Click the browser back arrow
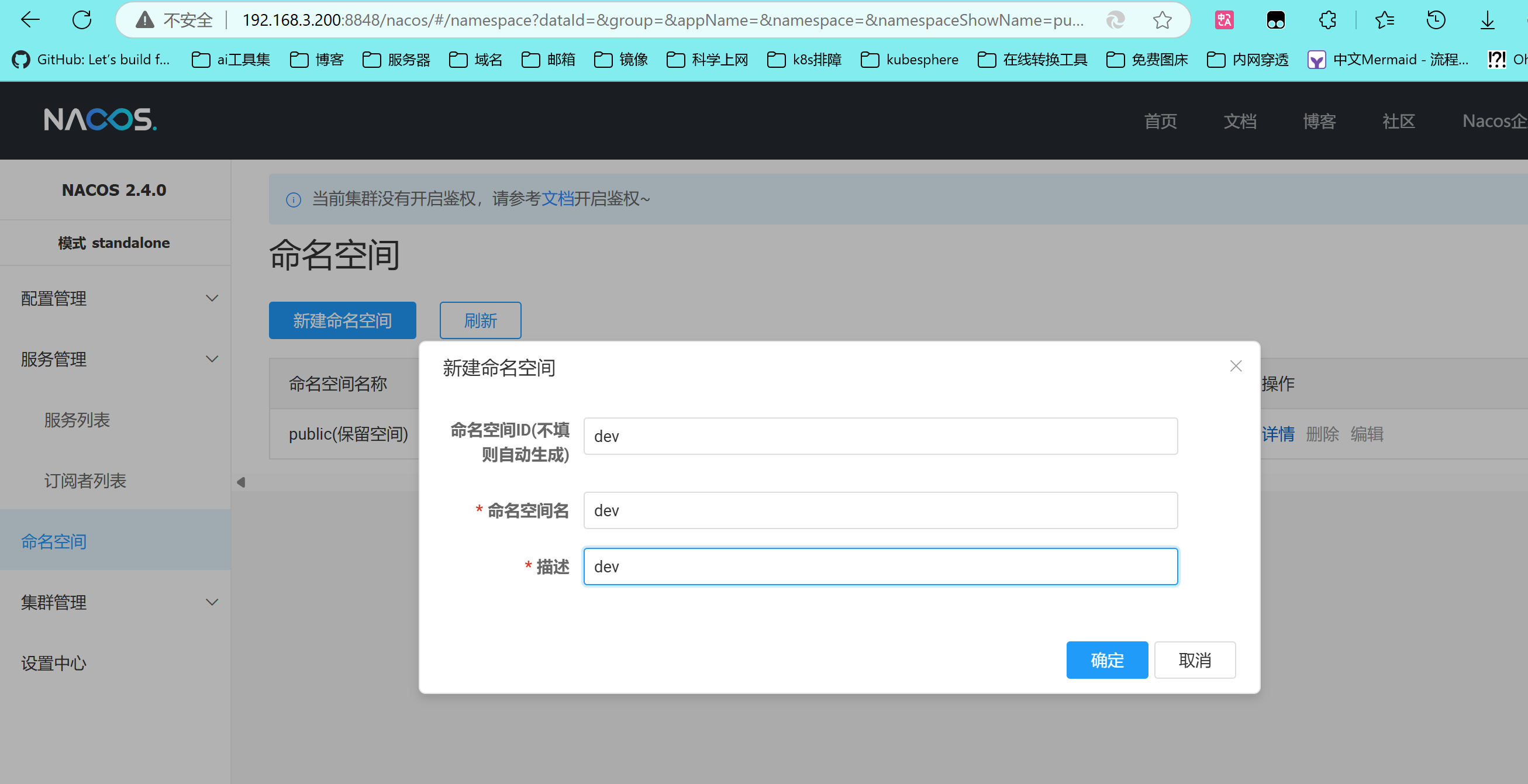Image resolution: width=1528 pixels, height=784 pixels. [30, 20]
